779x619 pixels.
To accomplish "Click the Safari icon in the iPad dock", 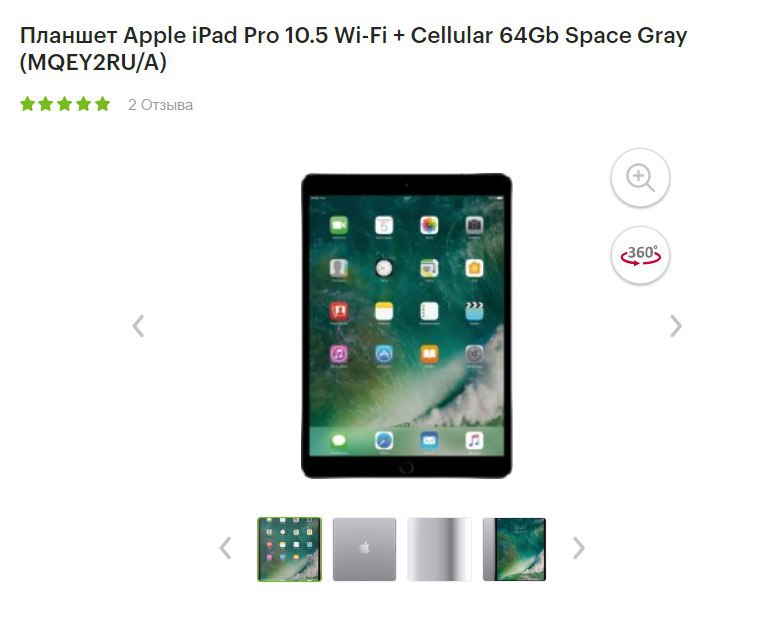I will point(384,441).
